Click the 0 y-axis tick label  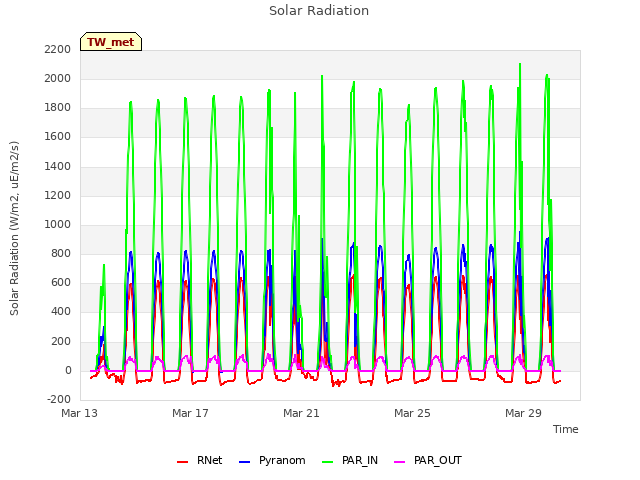coord(68,371)
